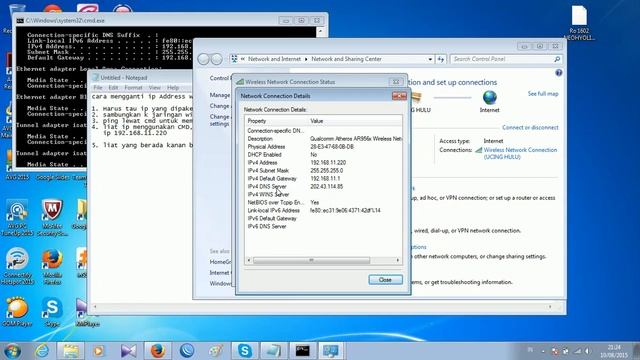The image size is (640, 360).
Task: Click the details list left scroll arrow
Action: pyautogui.click(x=249, y=260)
